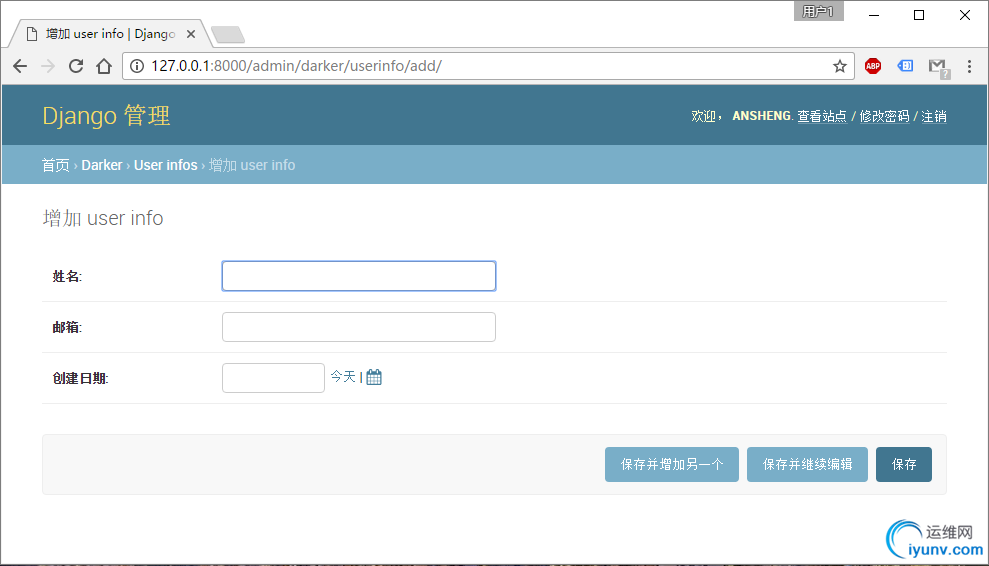989x566 pixels.
Task: Open the calendar date picker icon
Action: point(374,377)
